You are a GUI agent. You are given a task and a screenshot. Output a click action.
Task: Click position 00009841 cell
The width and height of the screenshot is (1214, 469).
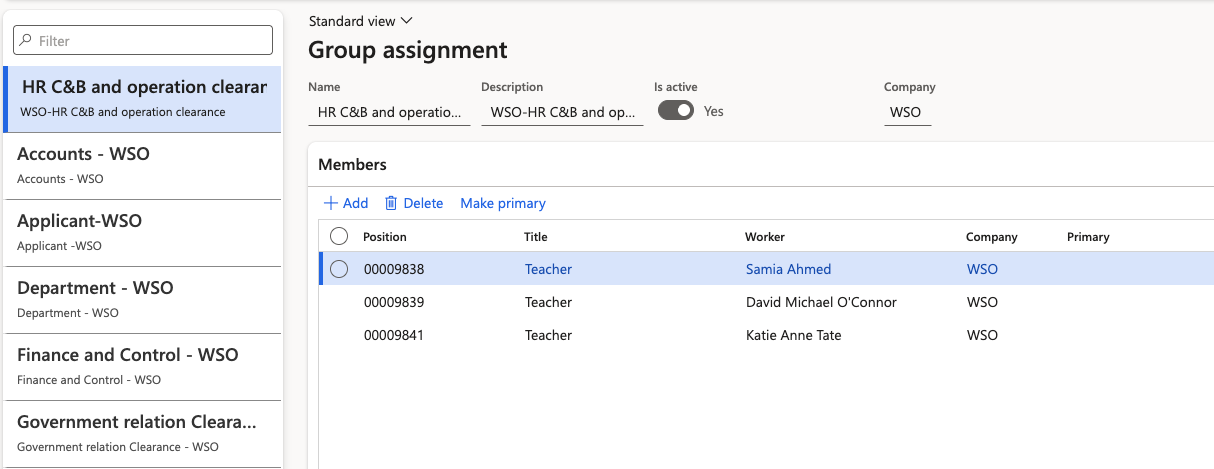point(393,335)
